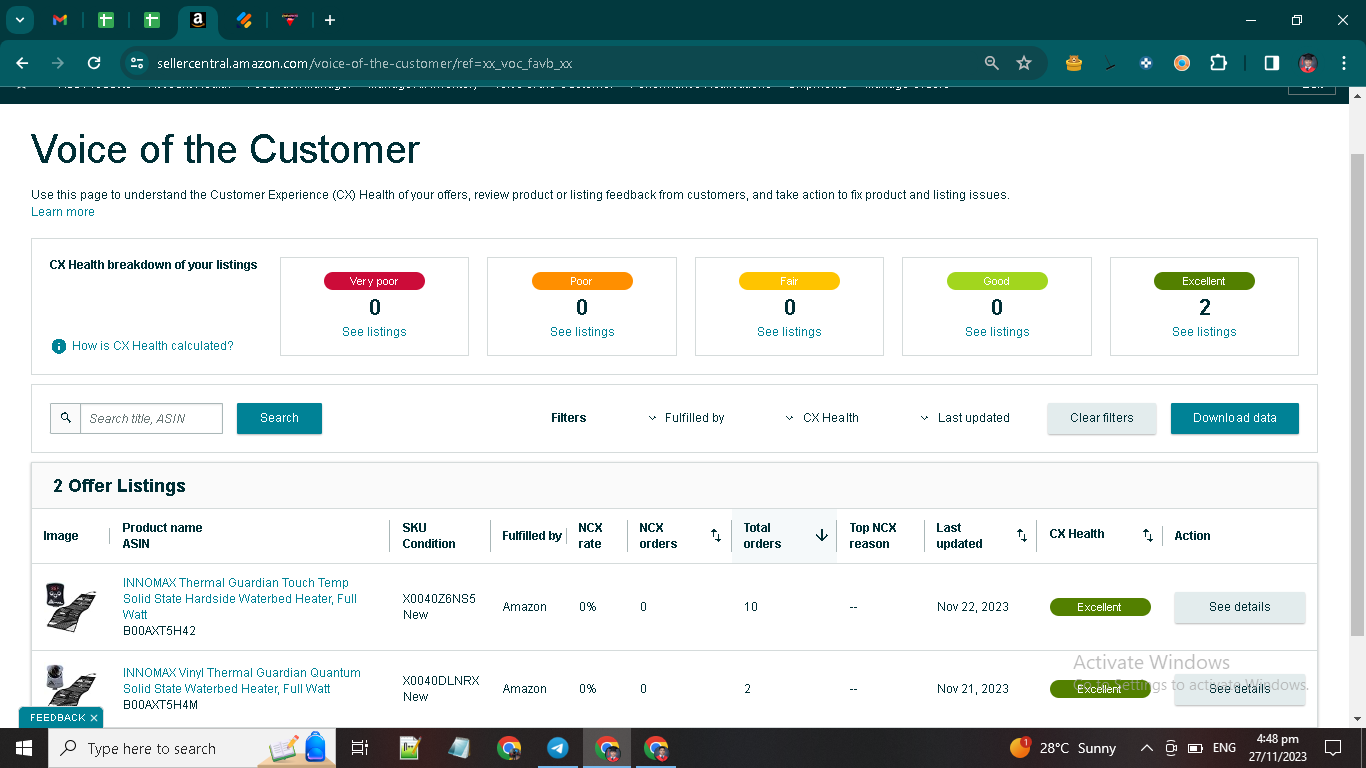The height and width of the screenshot is (768, 1366).
Task: Click SKU text X0040DLNRX
Action: coord(441,681)
